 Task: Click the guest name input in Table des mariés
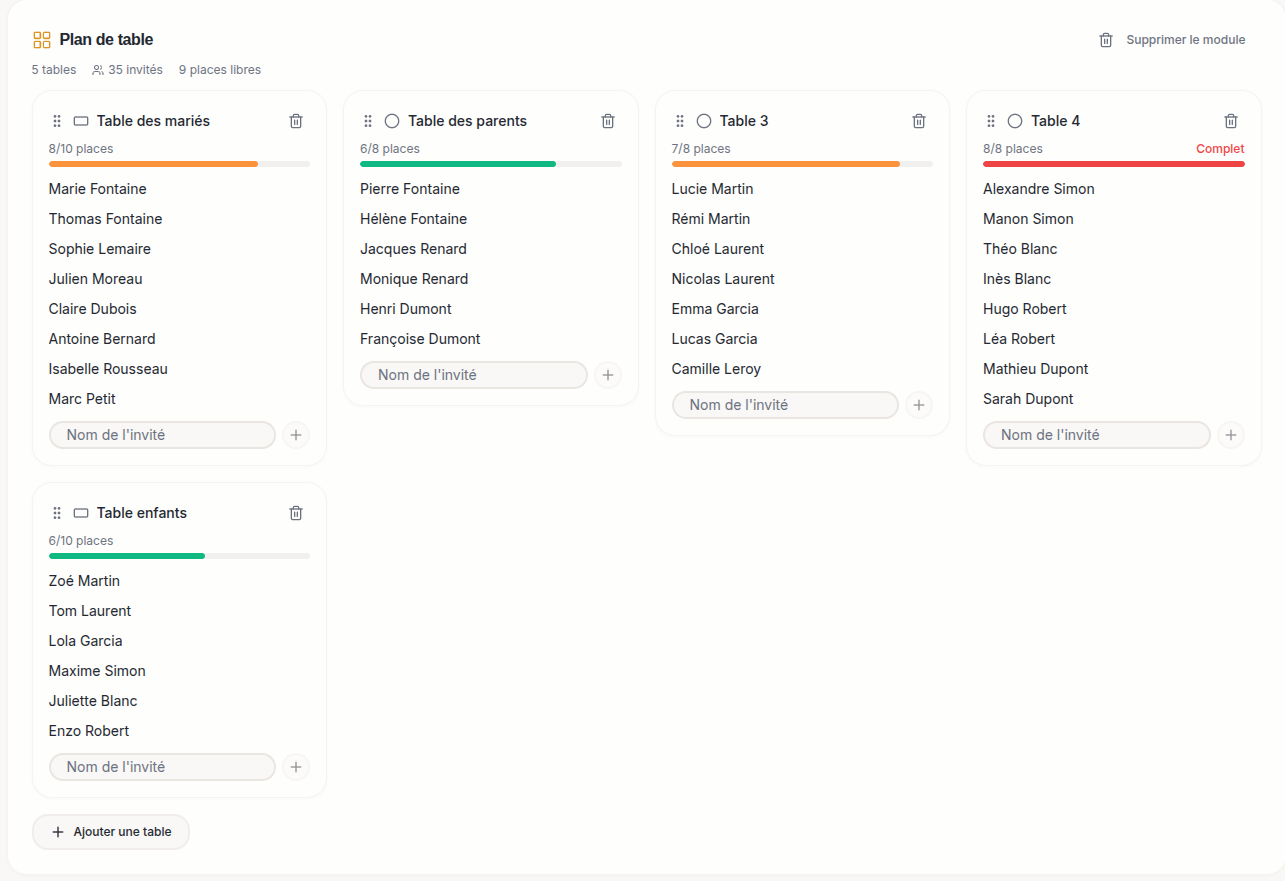tap(162, 435)
